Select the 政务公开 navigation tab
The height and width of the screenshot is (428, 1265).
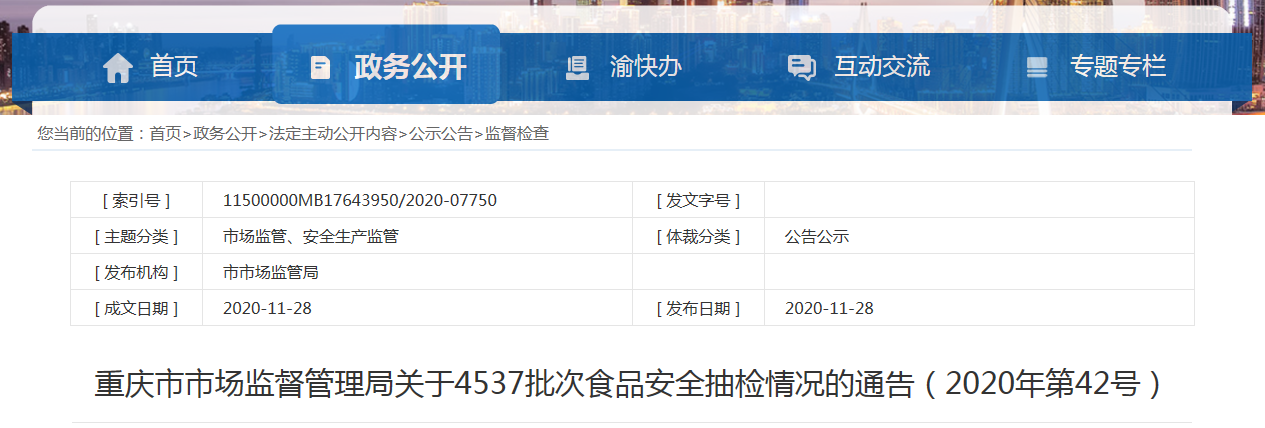point(386,65)
